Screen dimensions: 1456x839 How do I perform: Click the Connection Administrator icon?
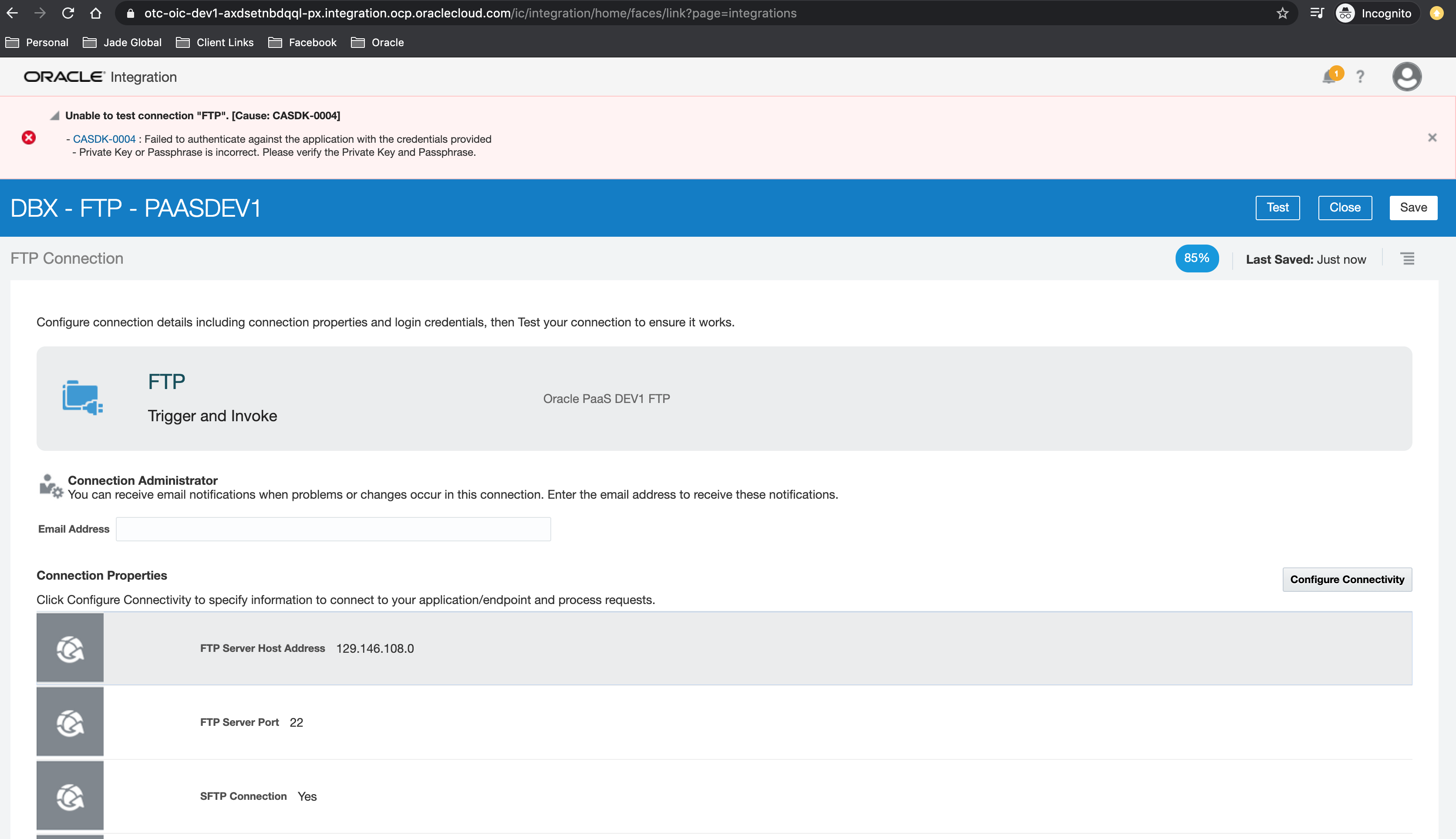pos(51,485)
